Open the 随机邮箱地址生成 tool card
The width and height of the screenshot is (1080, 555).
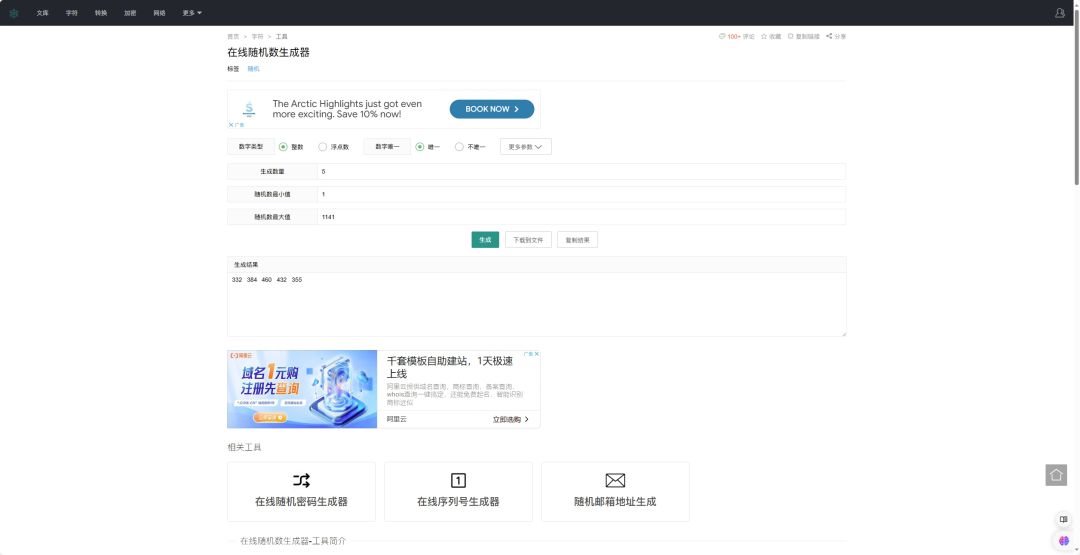coord(615,492)
